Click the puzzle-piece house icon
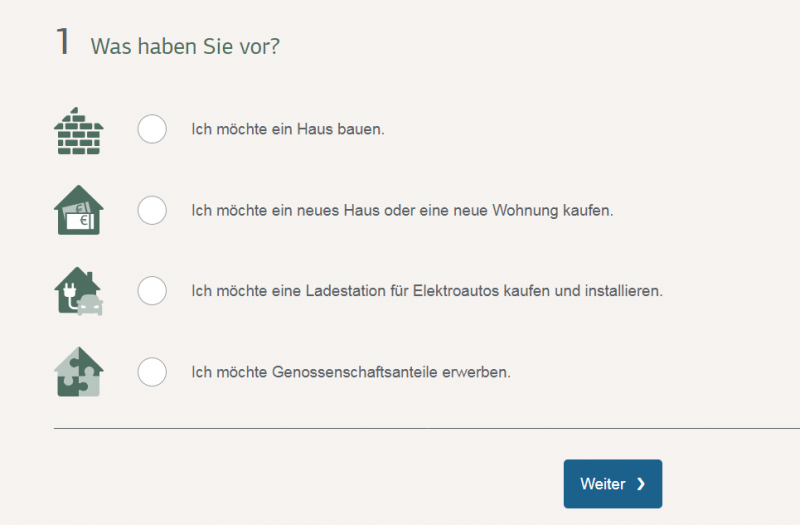The height and width of the screenshot is (525, 800). (x=78, y=372)
